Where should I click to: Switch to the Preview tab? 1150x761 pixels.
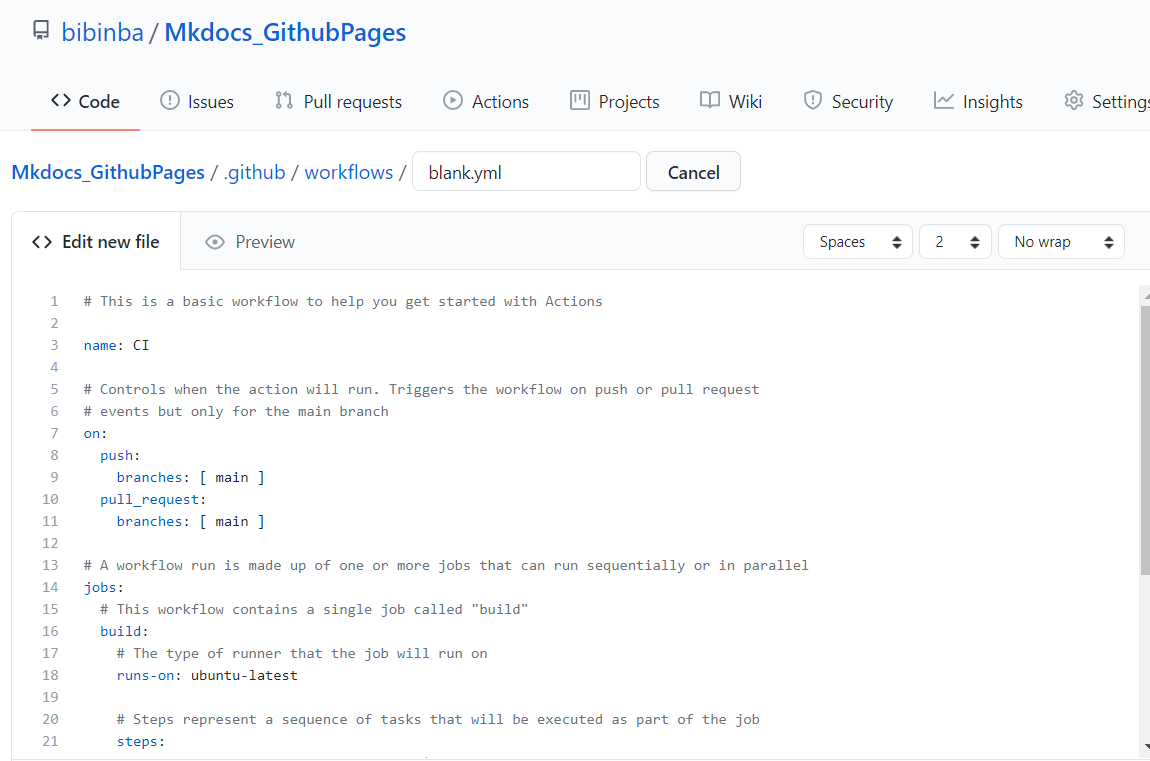click(250, 242)
